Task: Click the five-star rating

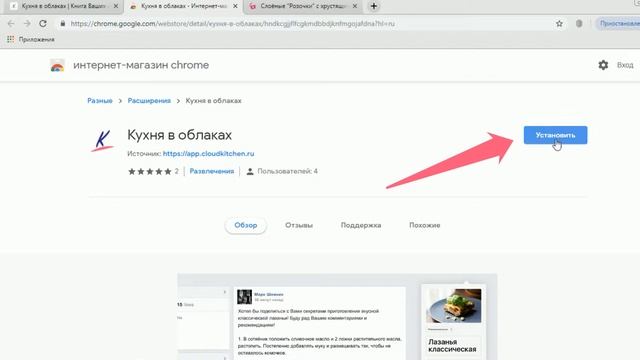Action: (150, 171)
